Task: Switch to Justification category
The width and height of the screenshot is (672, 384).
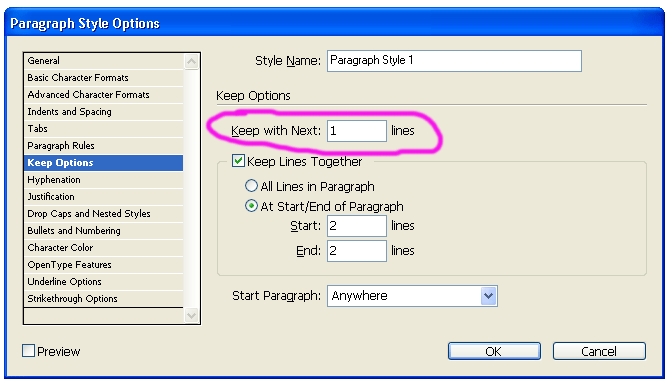Action: tap(104, 197)
